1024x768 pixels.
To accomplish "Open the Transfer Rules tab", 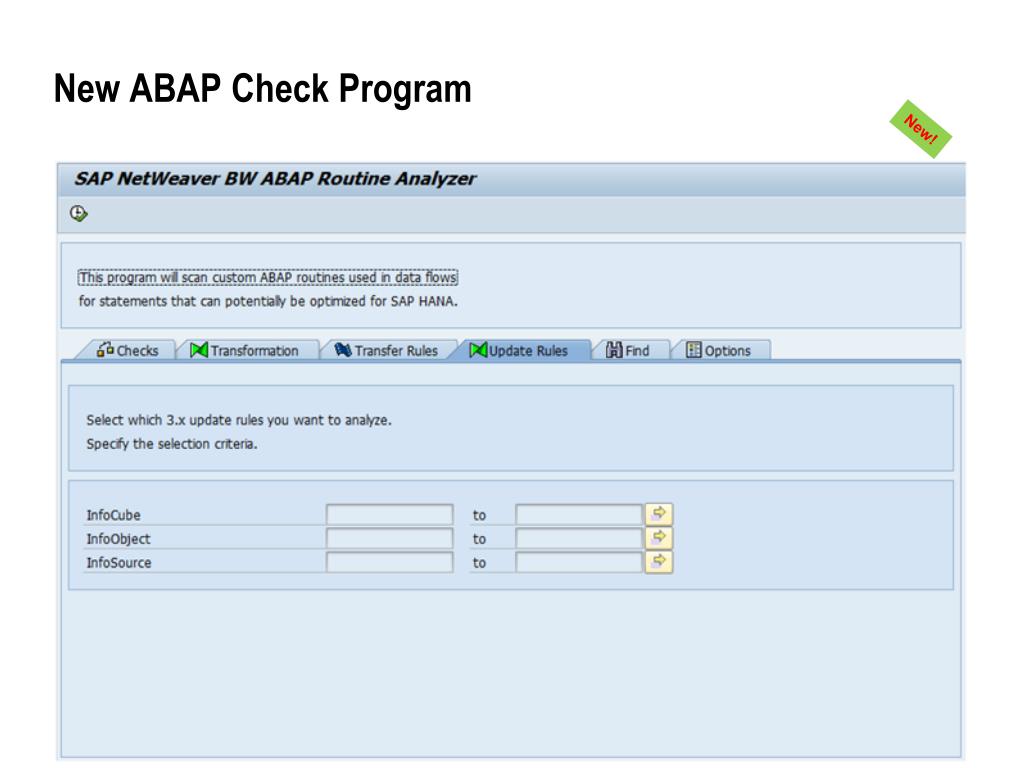I will pos(386,350).
